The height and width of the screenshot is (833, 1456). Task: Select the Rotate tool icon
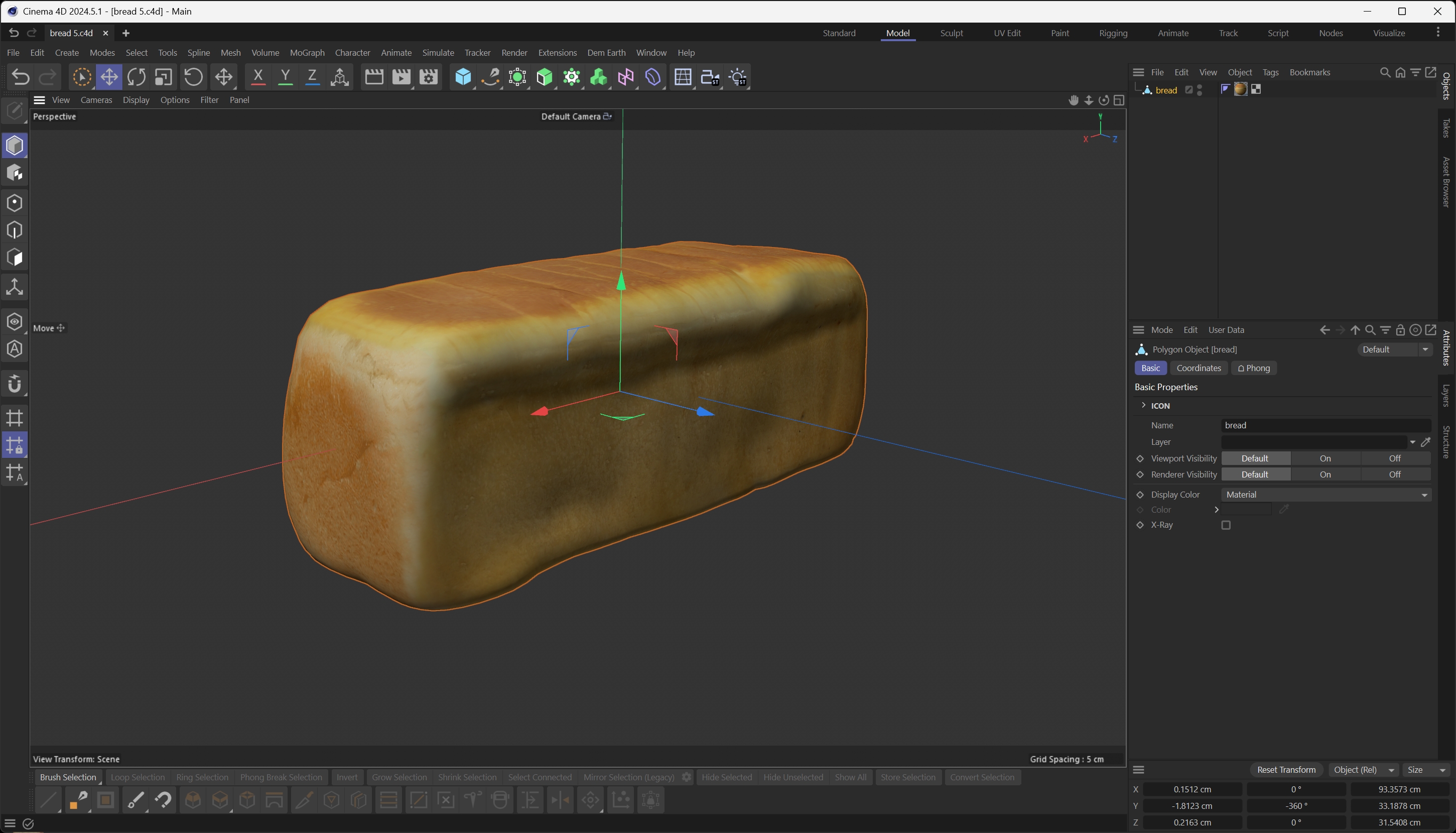tap(136, 77)
